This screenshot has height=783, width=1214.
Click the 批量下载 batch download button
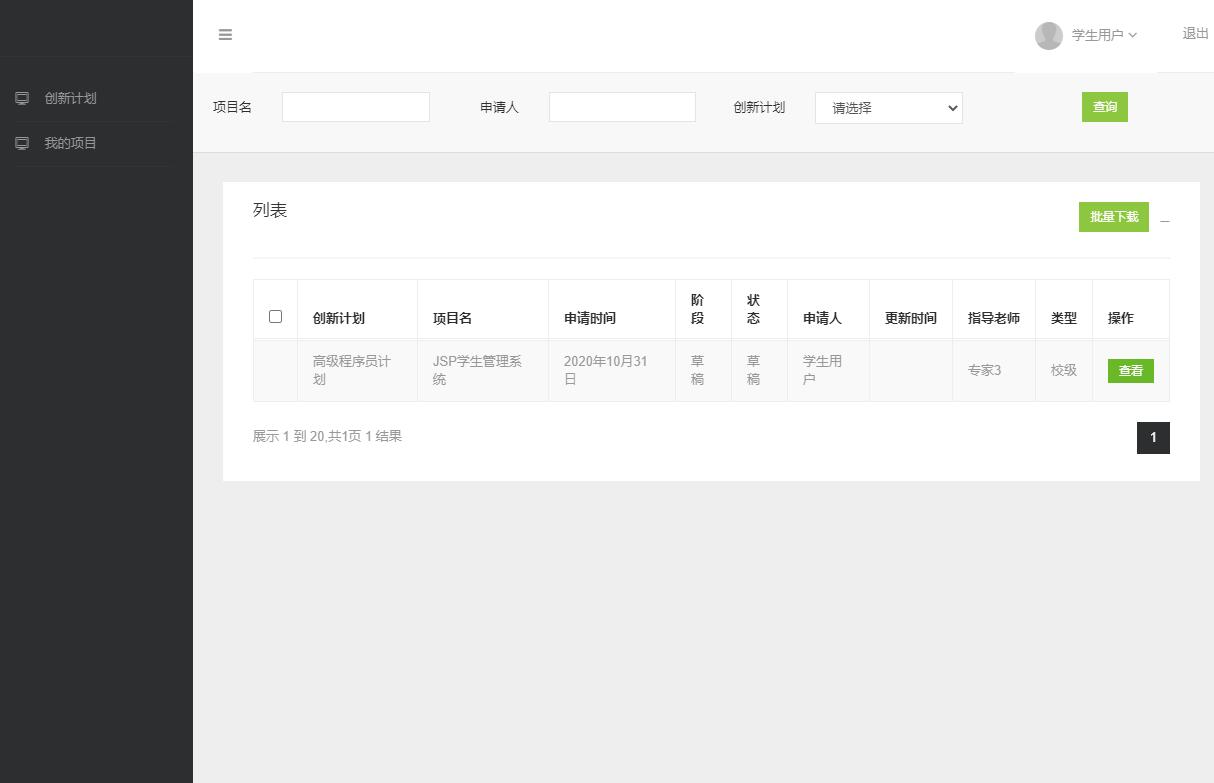pos(1113,216)
